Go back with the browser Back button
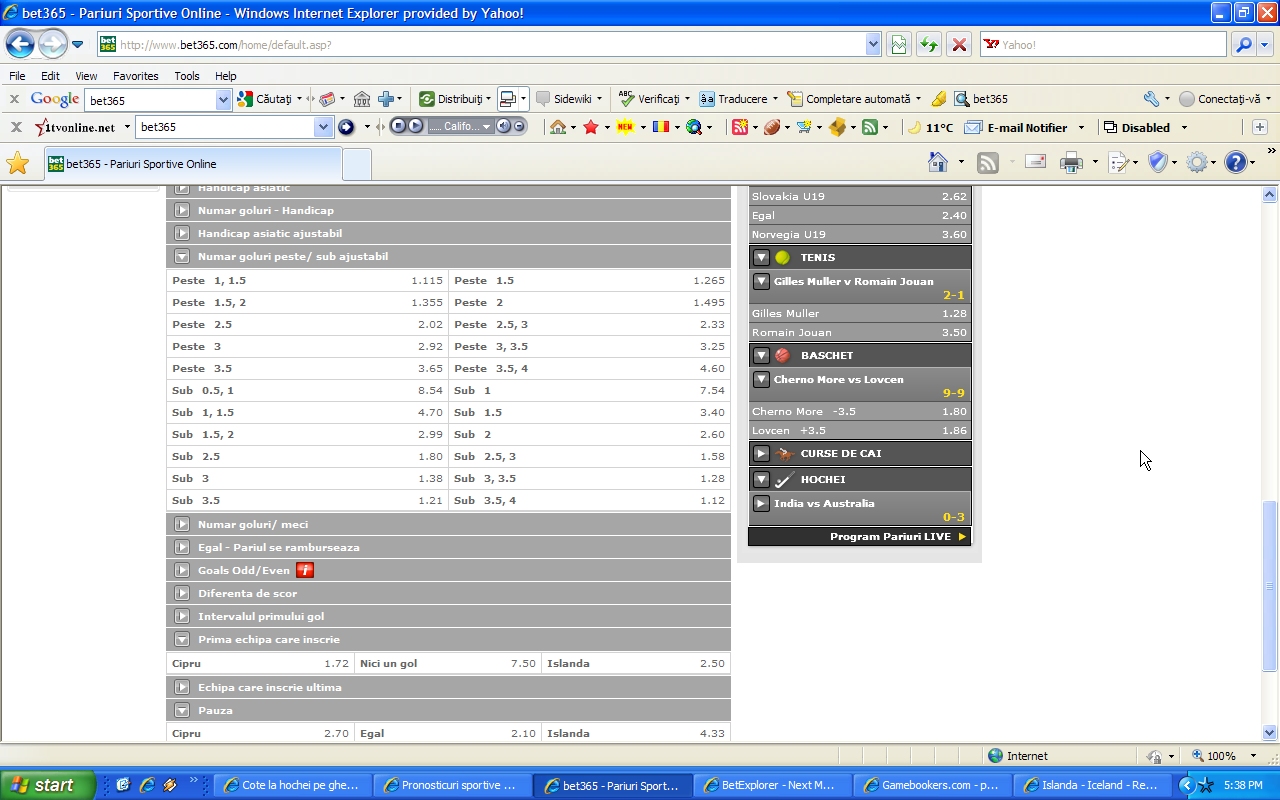This screenshot has width=1280, height=800. coord(20,44)
